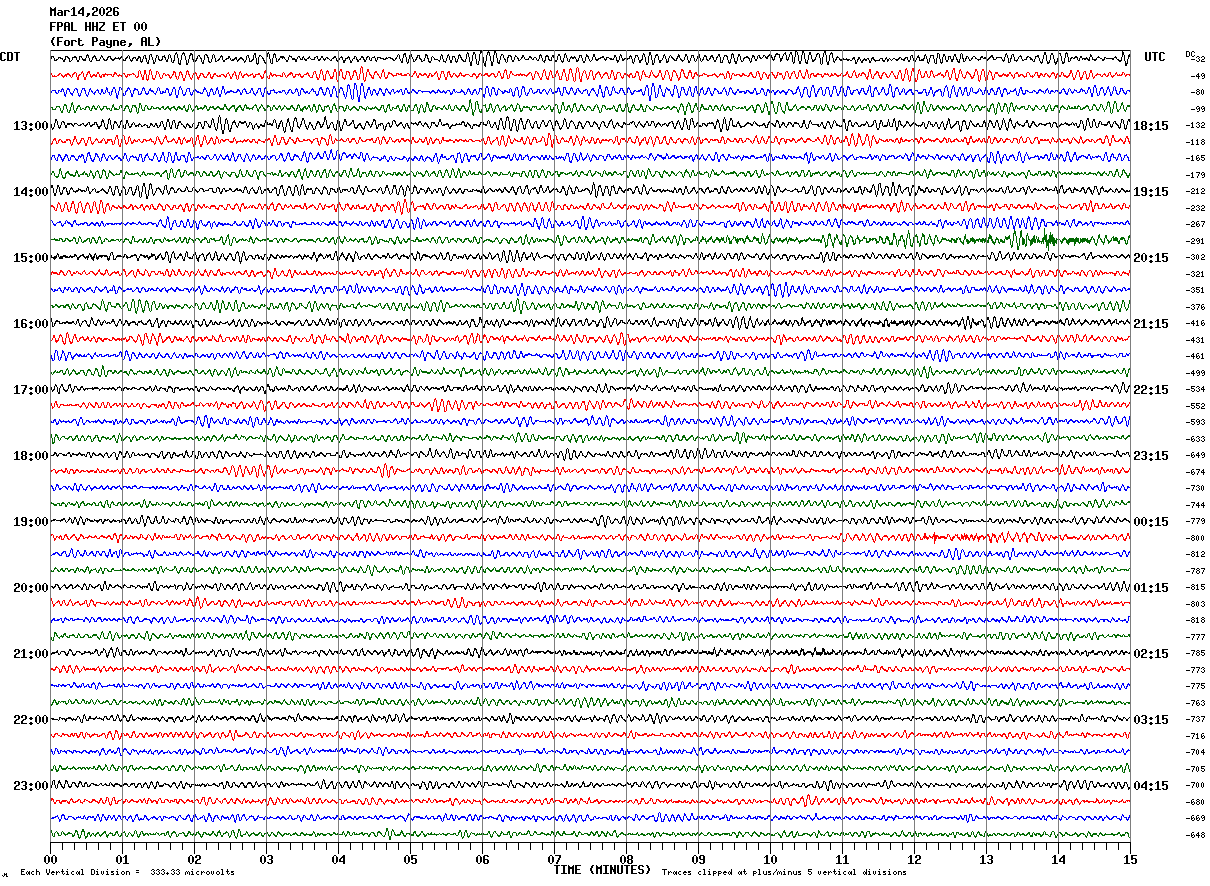Click the DC offset value -737

[1195, 719]
